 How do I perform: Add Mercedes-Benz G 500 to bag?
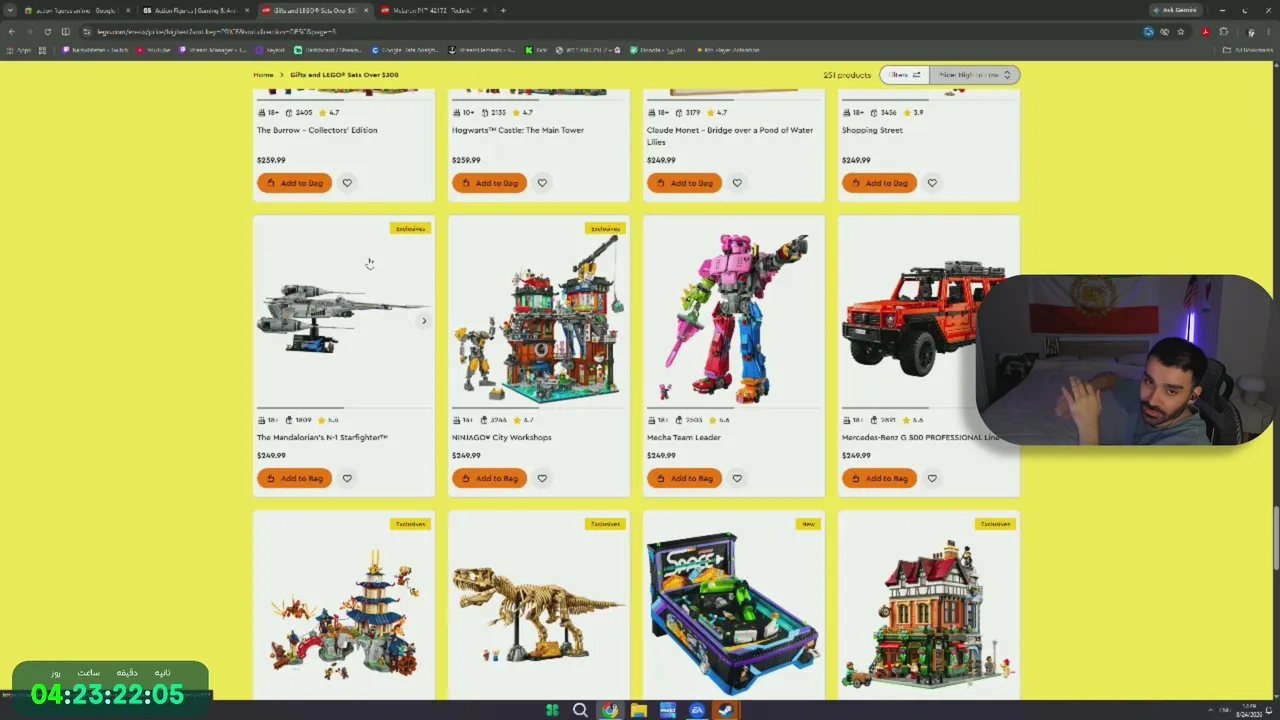click(x=879, y=478)
